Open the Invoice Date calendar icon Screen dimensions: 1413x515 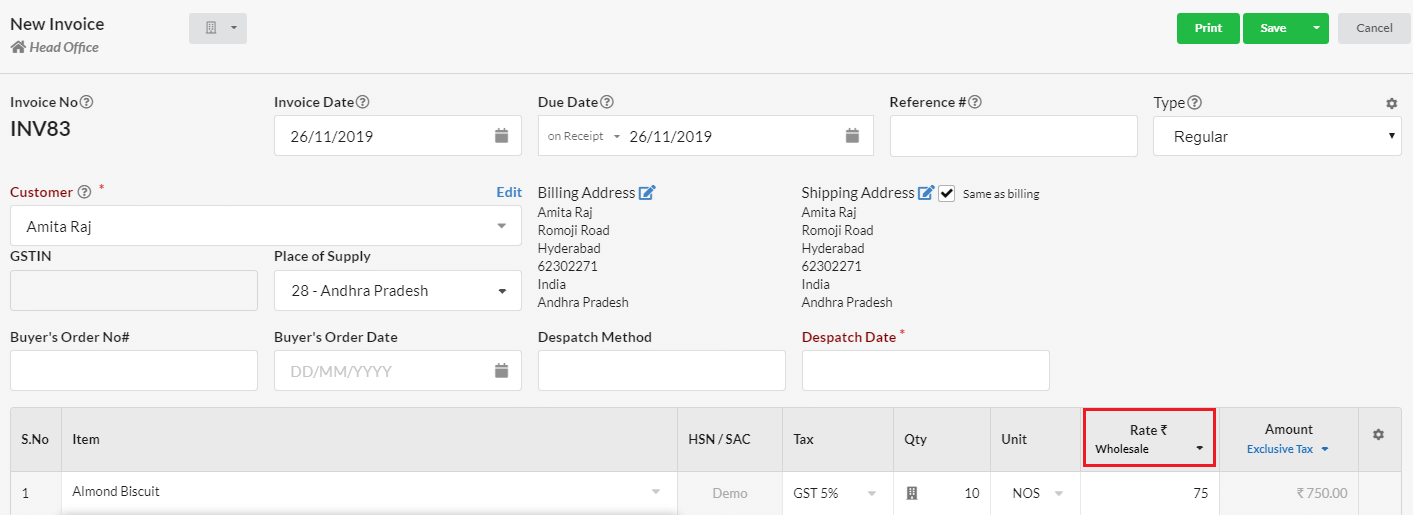(x=502, y=136)
